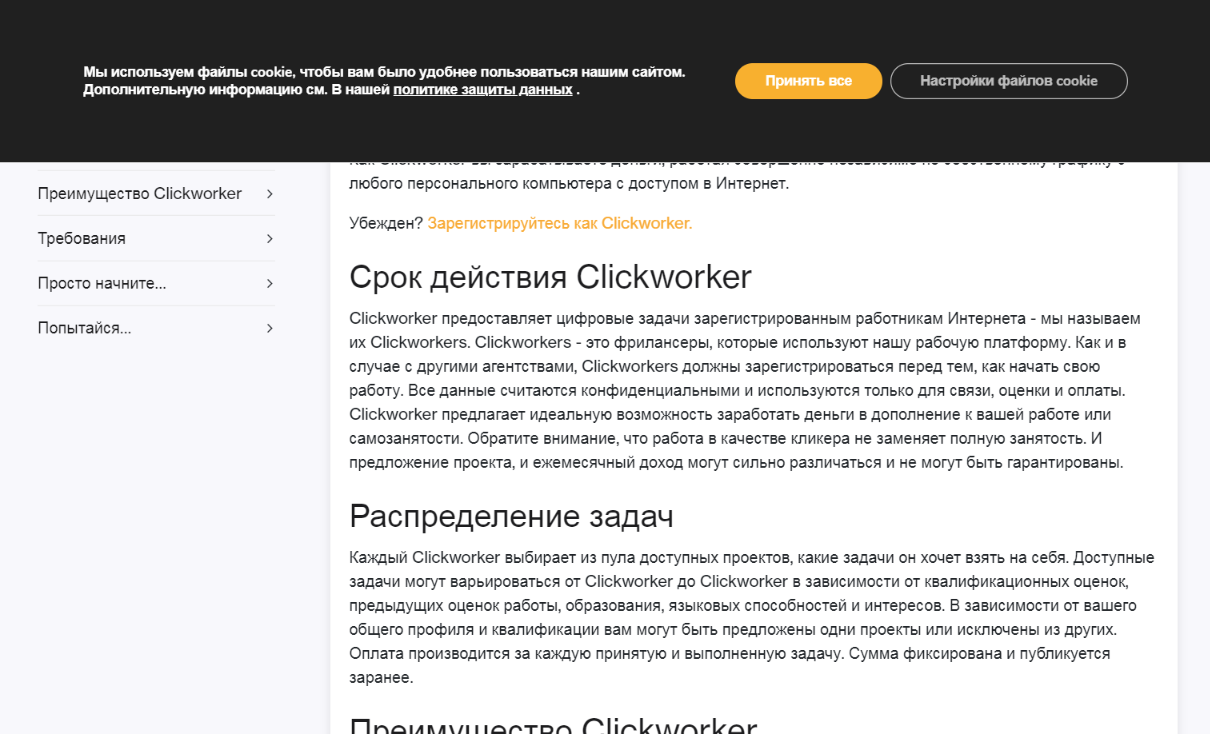Expand the arrow beside 'Требования'
Screen dimensions: 1210x734
(270, 238)
